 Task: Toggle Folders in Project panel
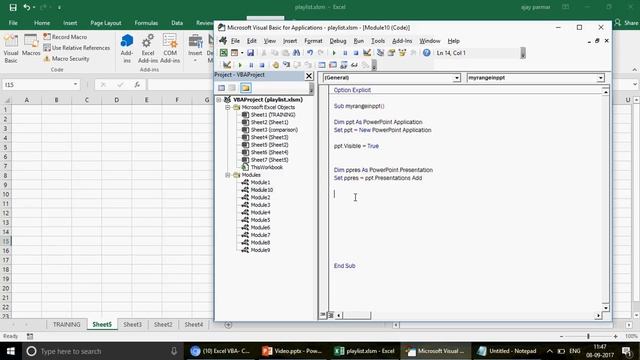click(x=245, y=88)
